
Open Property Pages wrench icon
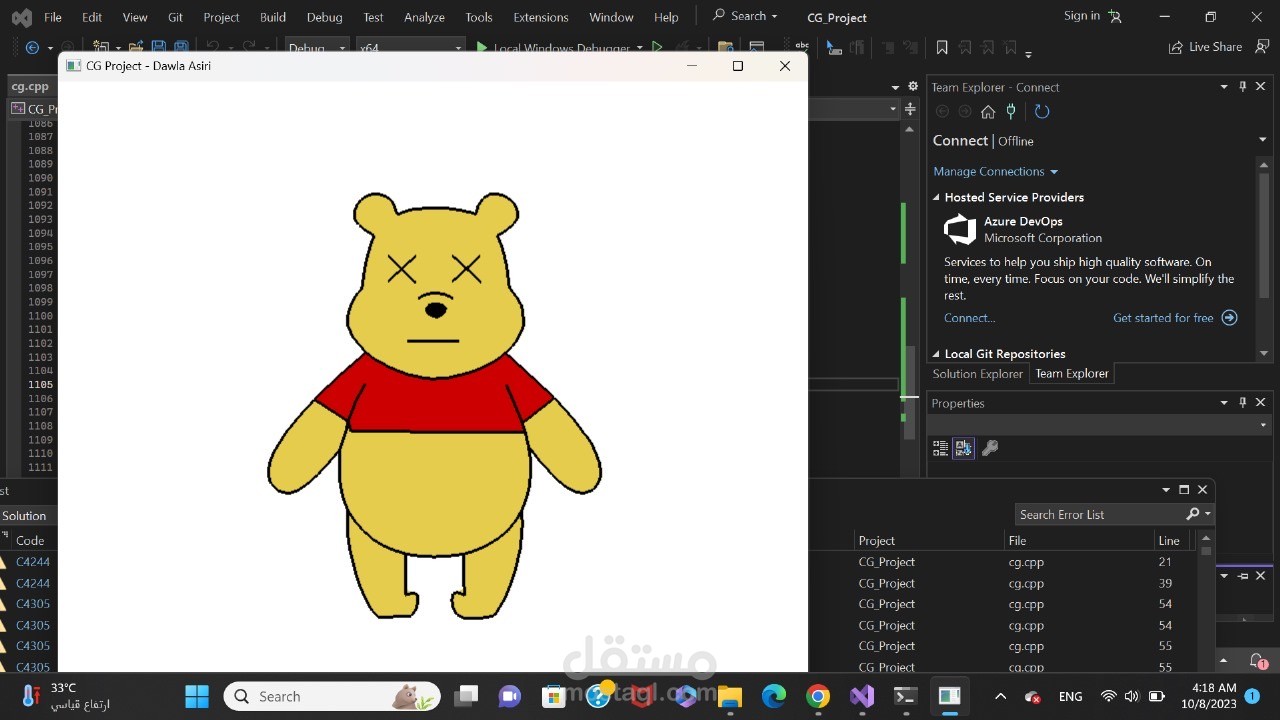990,448
